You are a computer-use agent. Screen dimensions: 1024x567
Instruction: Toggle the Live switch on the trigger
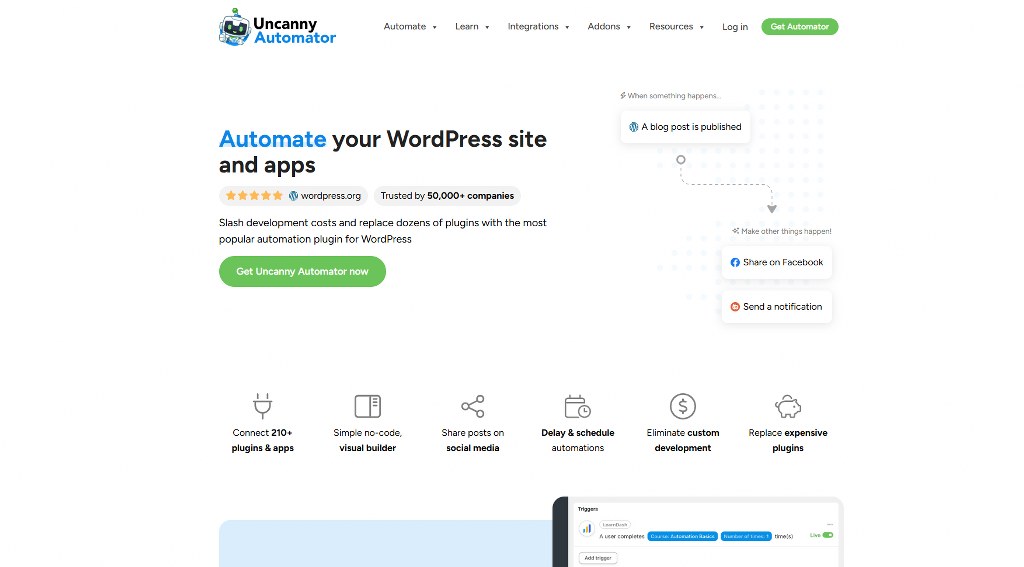tap(828, 535)
